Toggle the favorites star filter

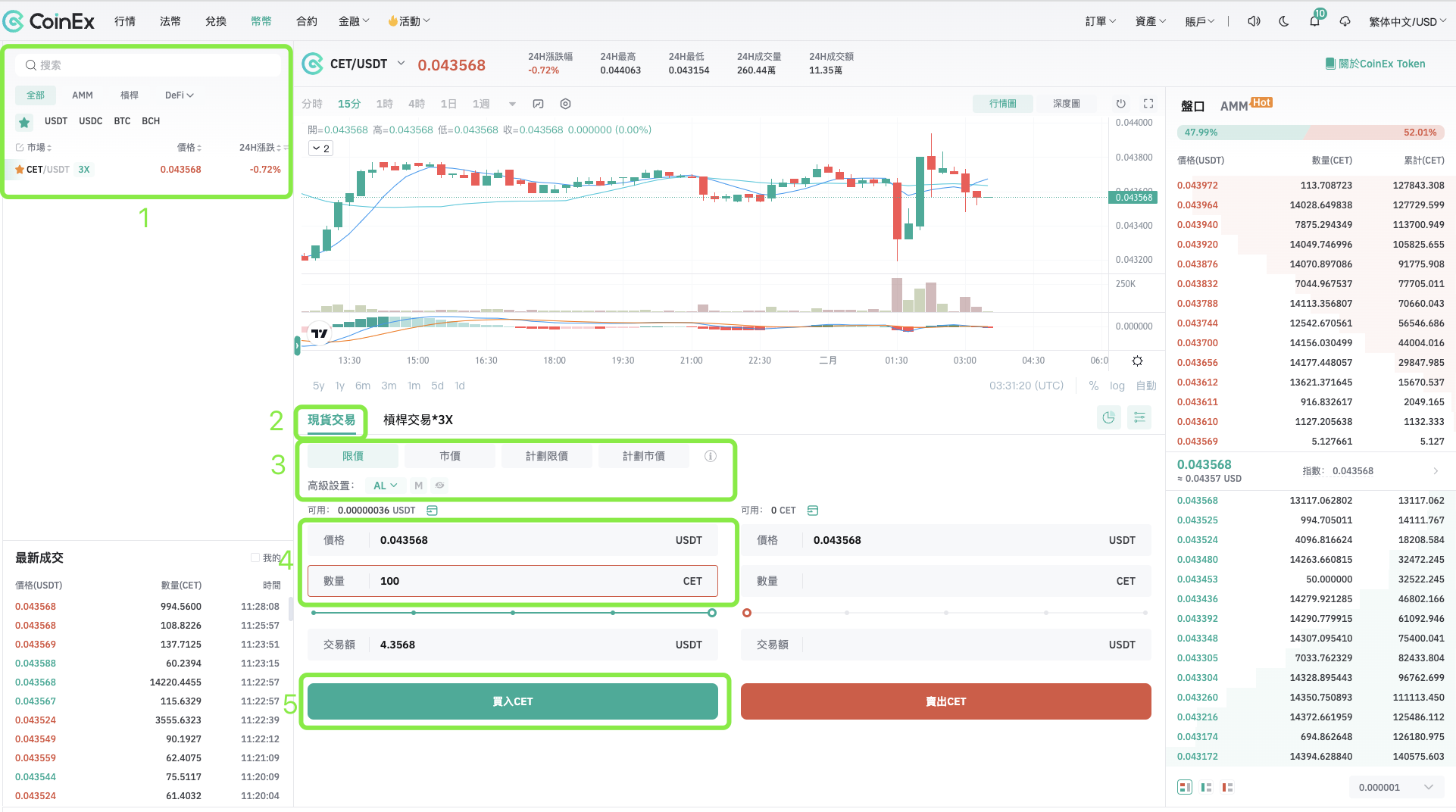[x=24, y=122]
